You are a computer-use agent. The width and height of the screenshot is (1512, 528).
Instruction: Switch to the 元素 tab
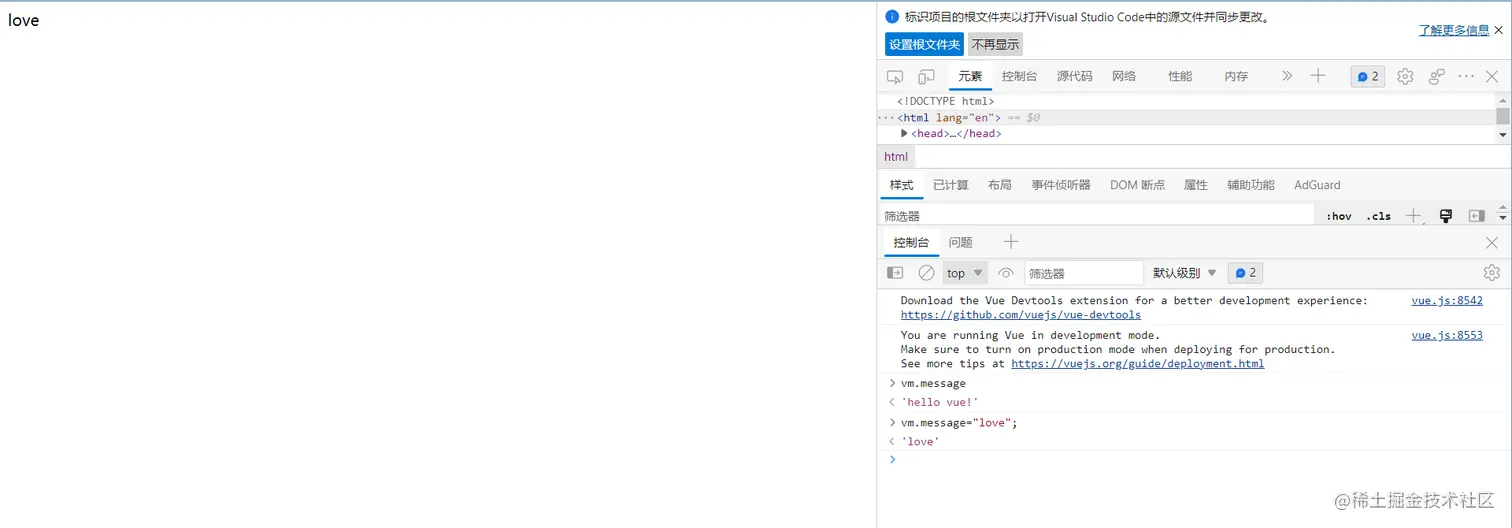point(970,76)
